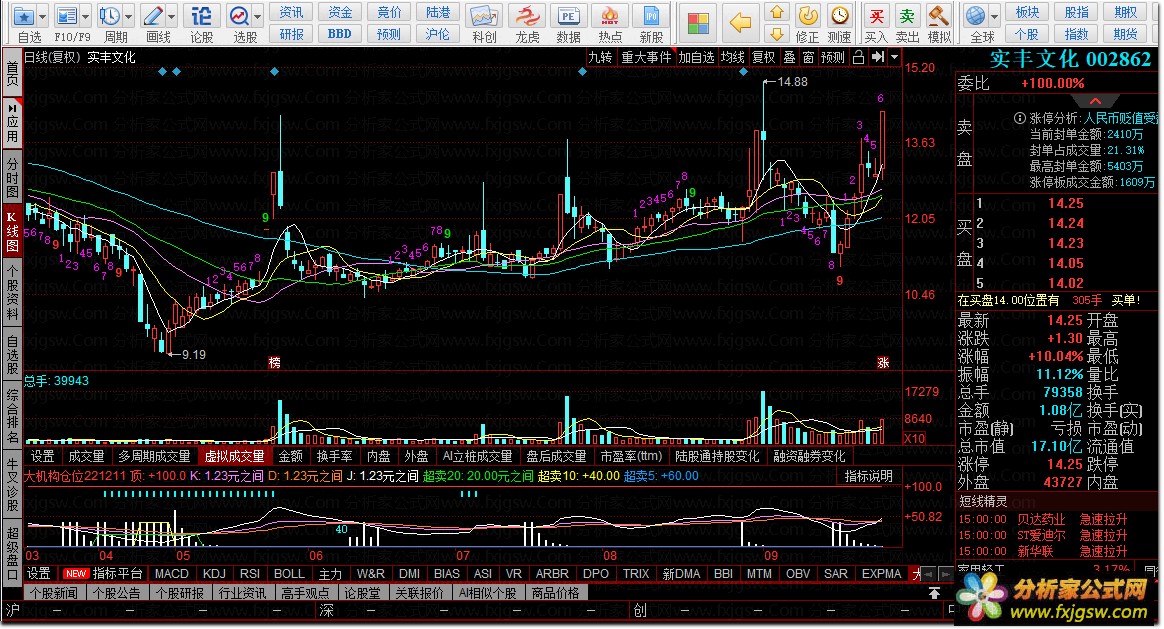Click the 期货 button
This screenshot has width=1164, height=629.
point(1125,34)
